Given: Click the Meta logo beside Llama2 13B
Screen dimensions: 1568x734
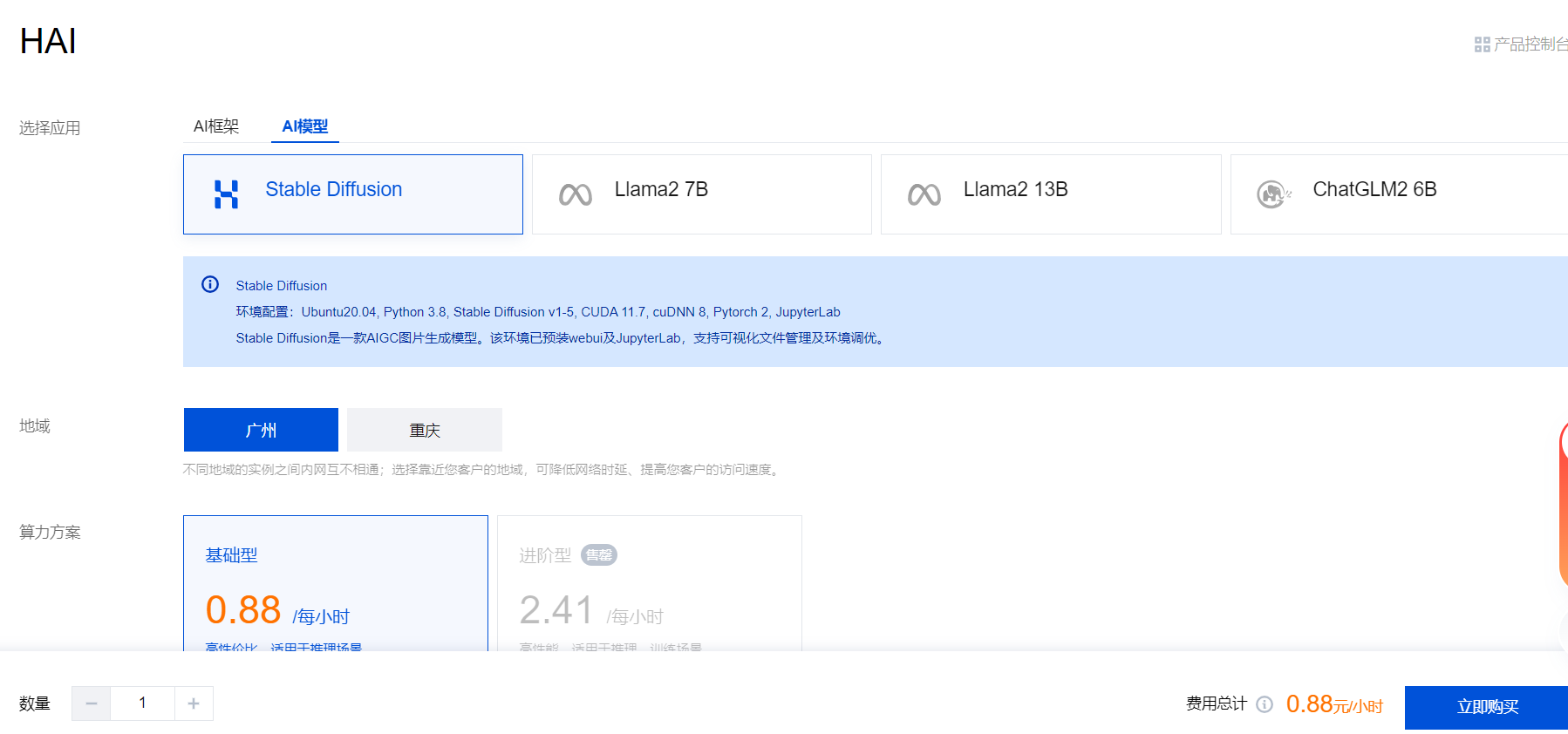Looking at the screenshot, I should click(x=924, y=194).
